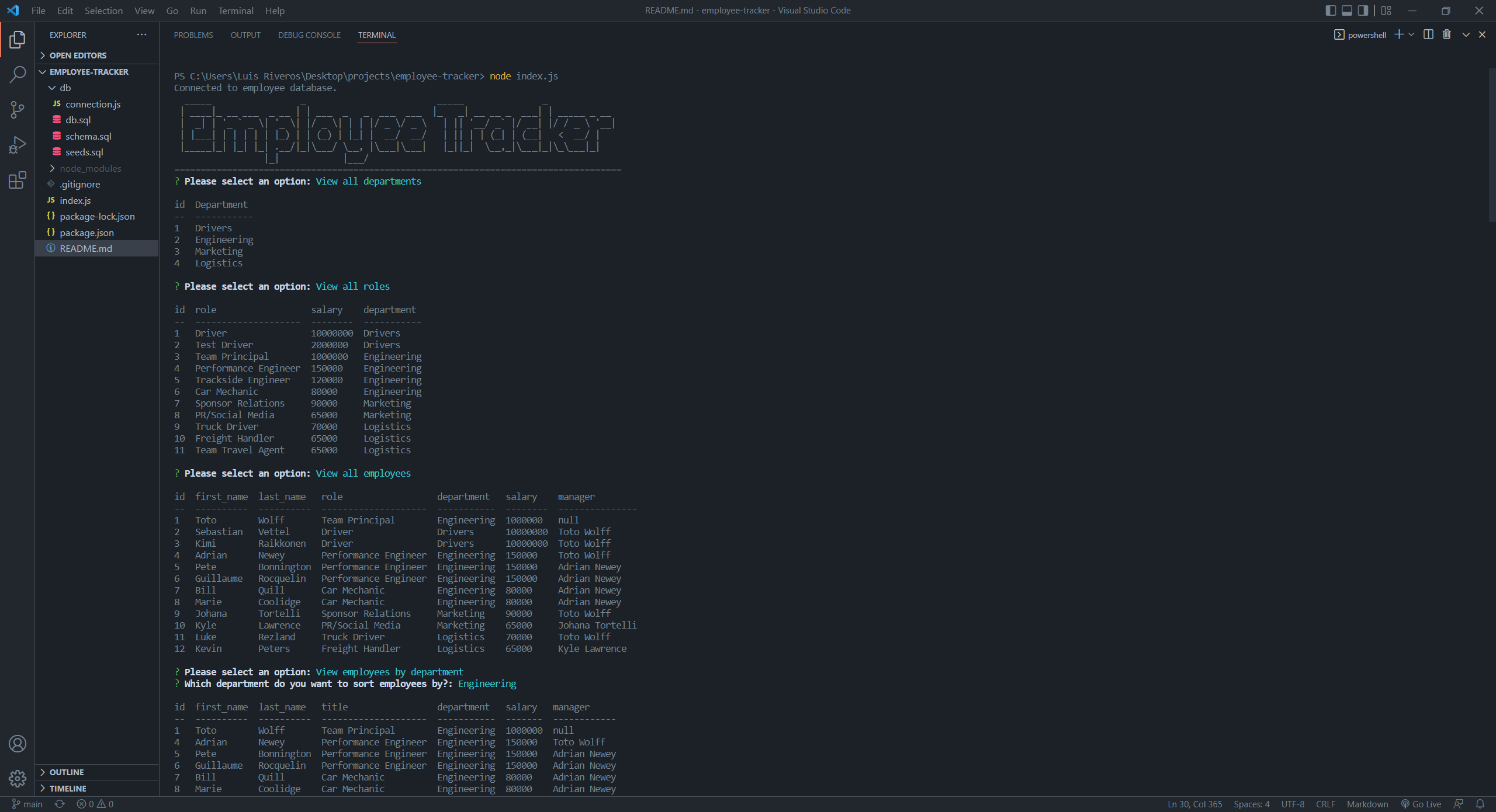Split the terminal using the split icon
Image resolution: width=1496 pixels, height=812 pixels.
1428,34
